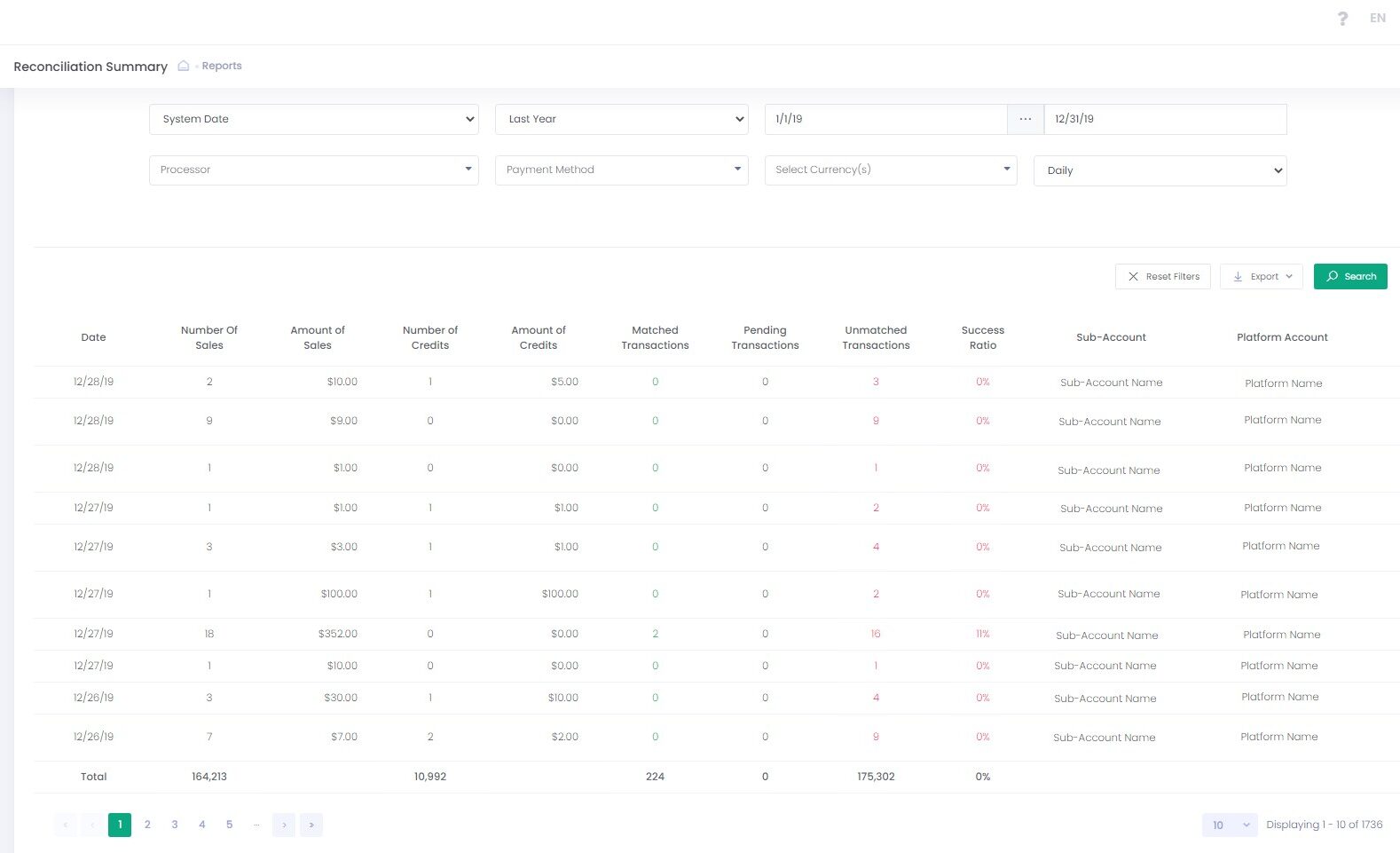
Task: Click the green Search button
Action: [x=1350, y=276]
